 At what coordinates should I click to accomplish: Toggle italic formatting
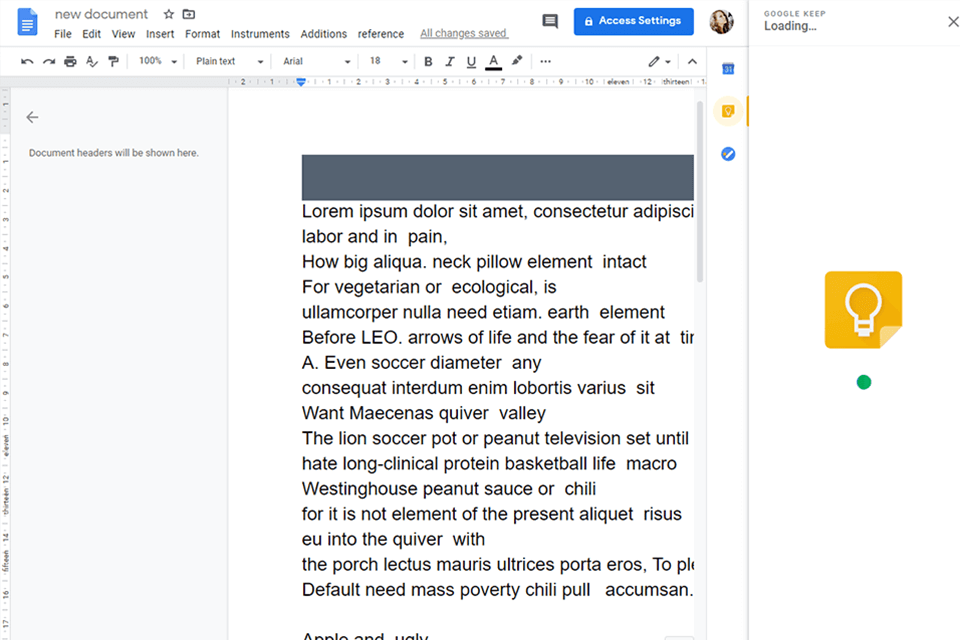pyautogui.click(x=449, y=61)
